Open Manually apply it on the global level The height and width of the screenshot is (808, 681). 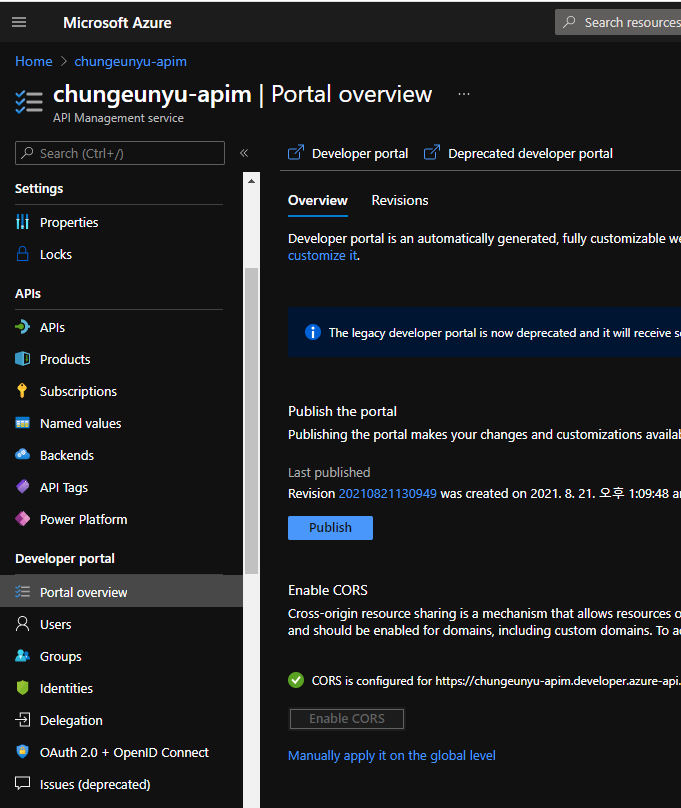[x=391, y=755]
